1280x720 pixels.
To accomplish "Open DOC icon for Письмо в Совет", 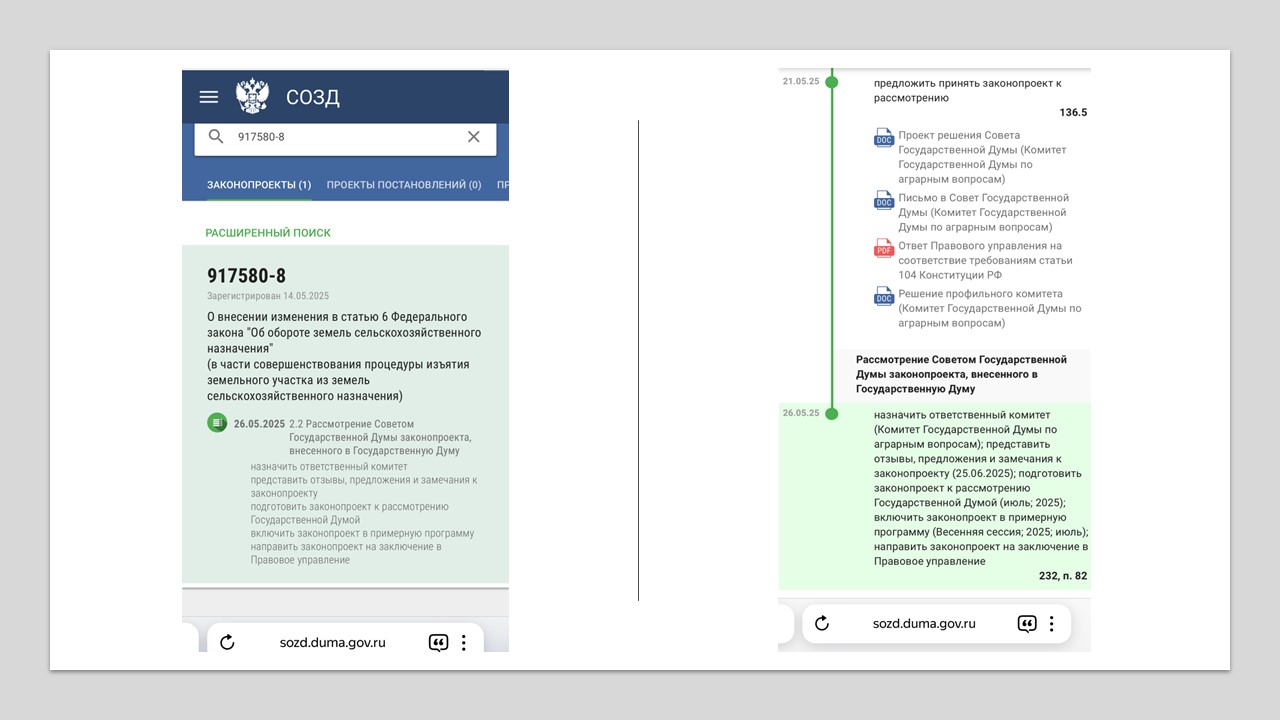I will (884, 200).
